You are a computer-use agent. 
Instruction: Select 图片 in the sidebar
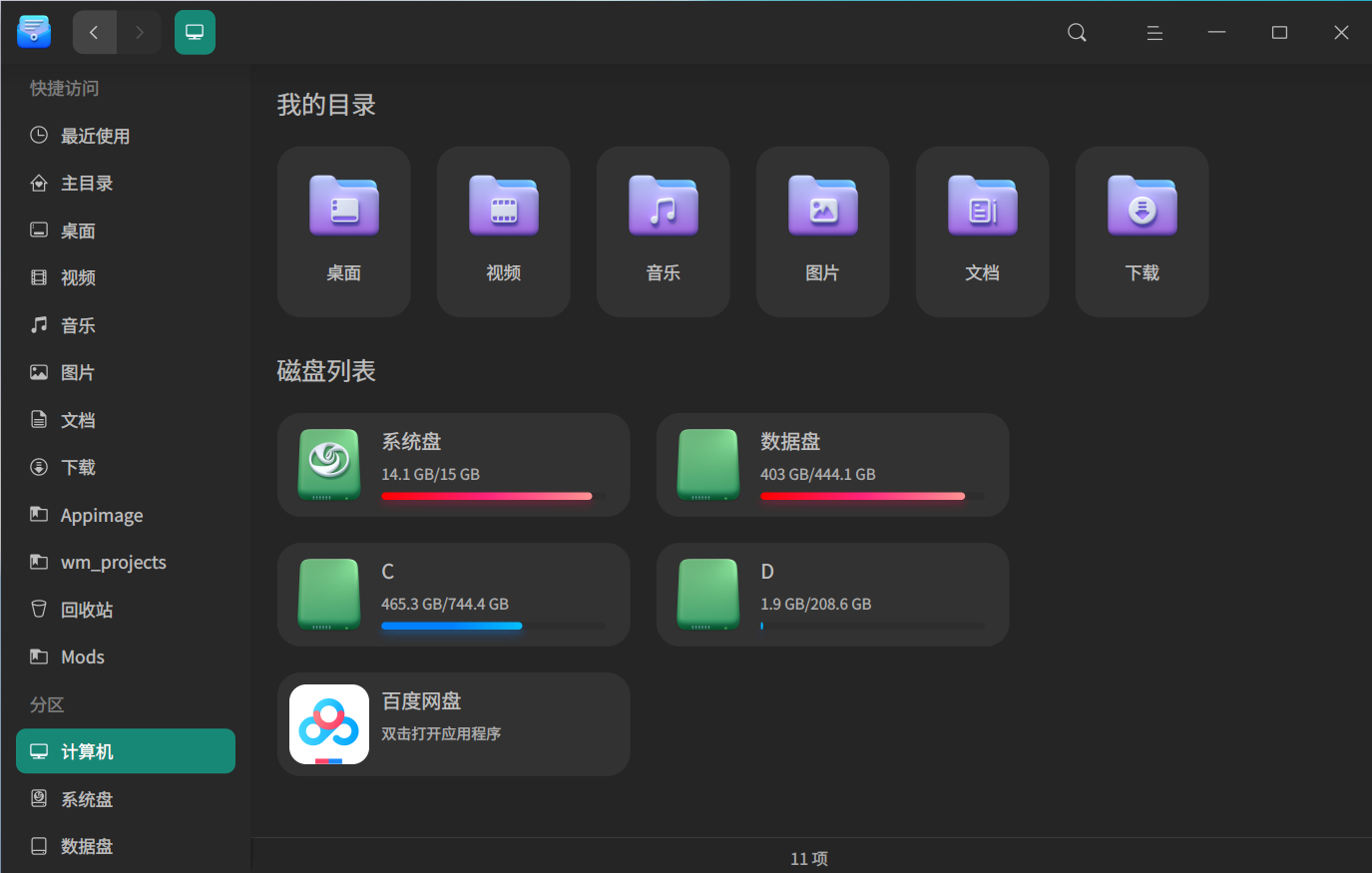[126, 373]
